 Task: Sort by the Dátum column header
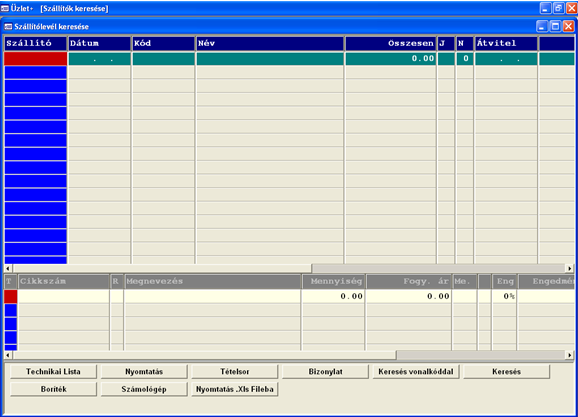click(x=100, y=43)
